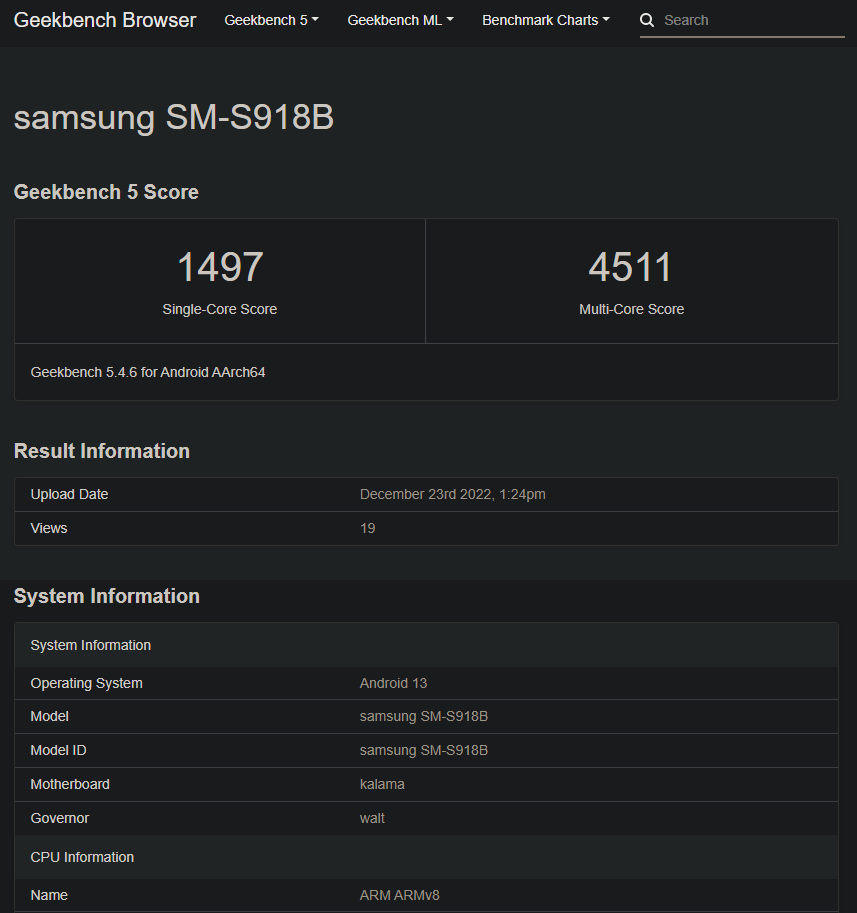Select the Governor walt row
Image resolution: width=857 pixels, height=913 pixels.
[372, 818]
